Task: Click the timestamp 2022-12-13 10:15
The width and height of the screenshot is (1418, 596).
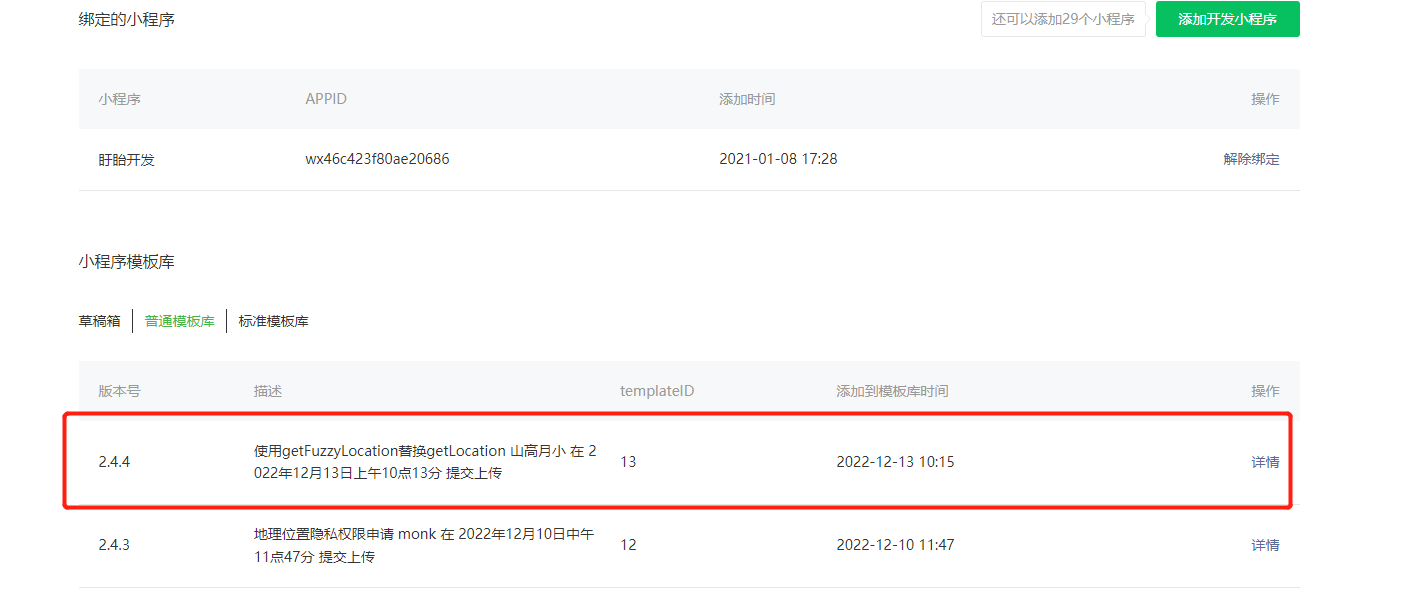Action: (895, 462)
